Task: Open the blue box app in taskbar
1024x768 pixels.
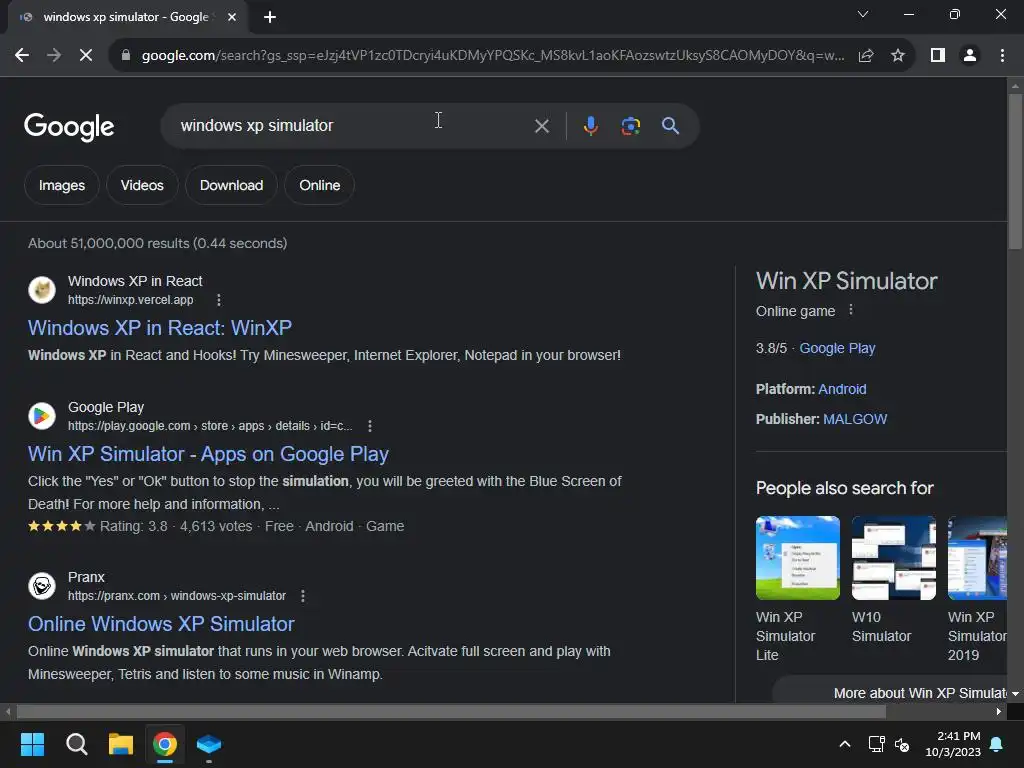Action: coord(209,744)
